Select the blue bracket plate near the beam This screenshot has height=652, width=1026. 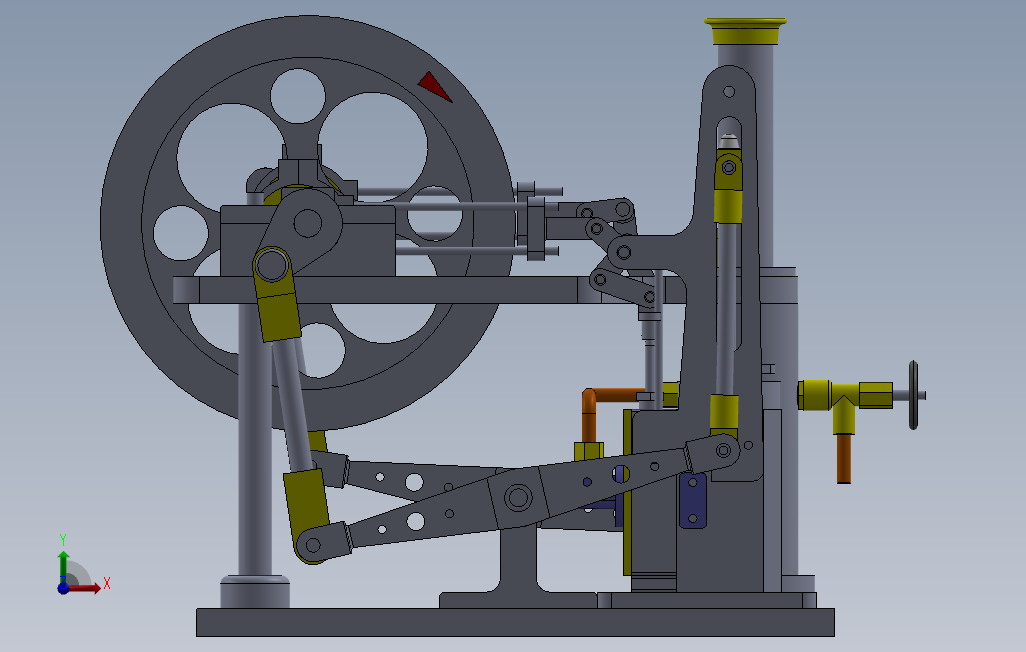(x=693, y=500)
